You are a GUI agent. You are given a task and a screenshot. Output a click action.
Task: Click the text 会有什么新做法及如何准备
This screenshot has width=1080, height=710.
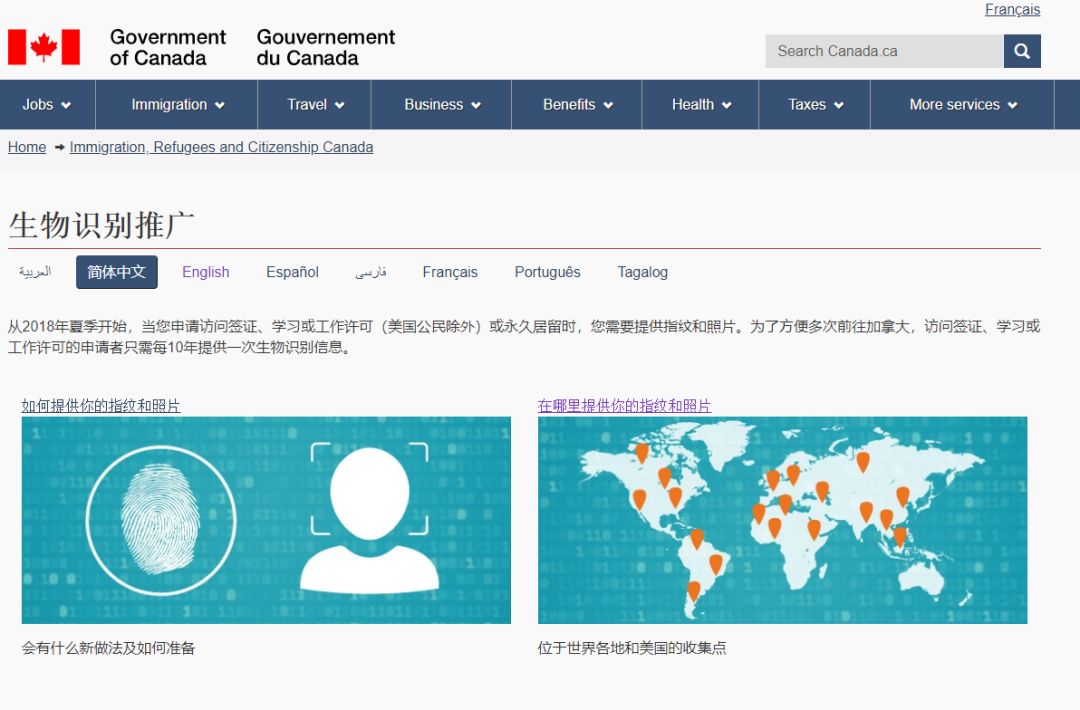[x=108, y=648]
